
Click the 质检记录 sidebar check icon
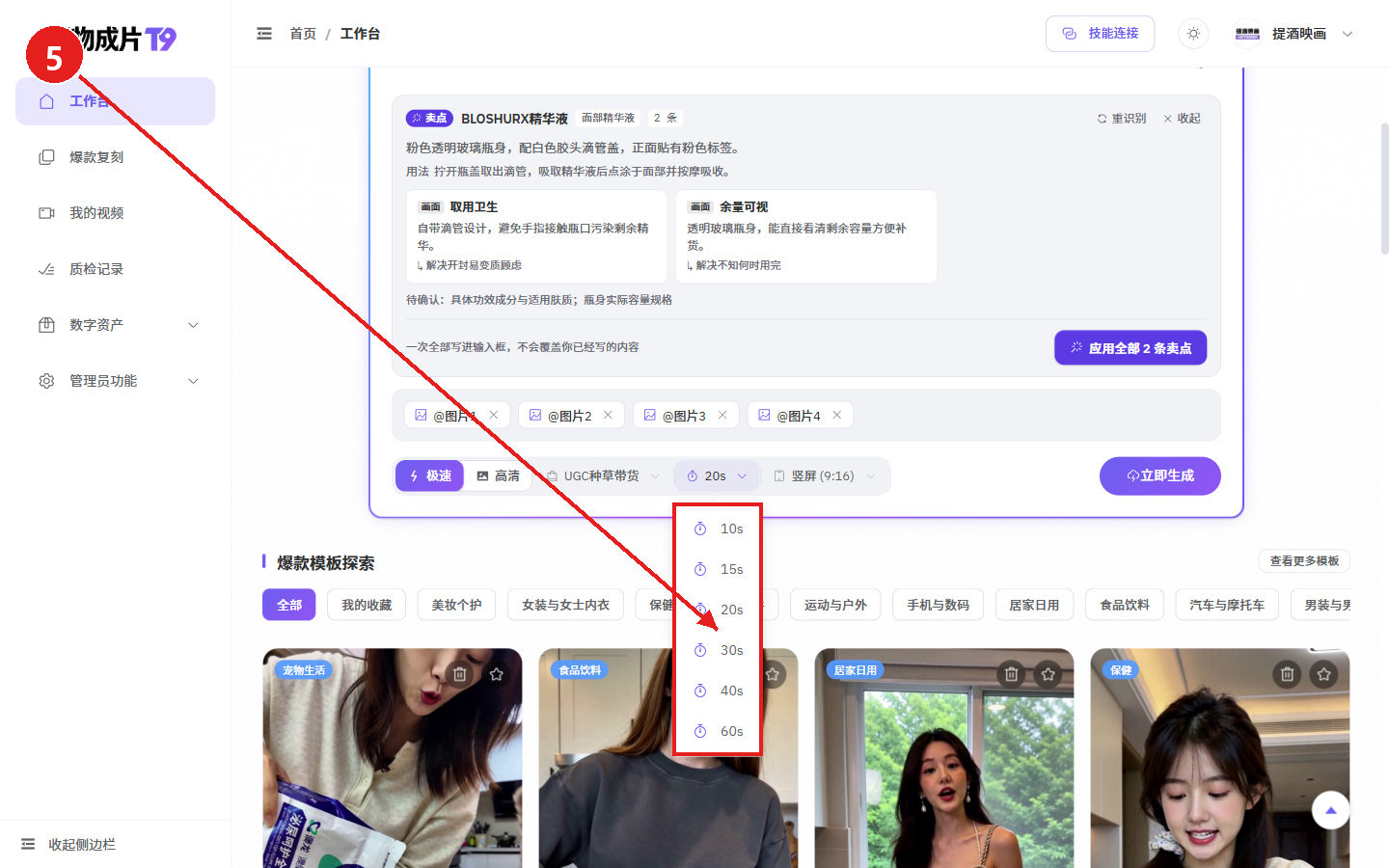tap(46, 269)
